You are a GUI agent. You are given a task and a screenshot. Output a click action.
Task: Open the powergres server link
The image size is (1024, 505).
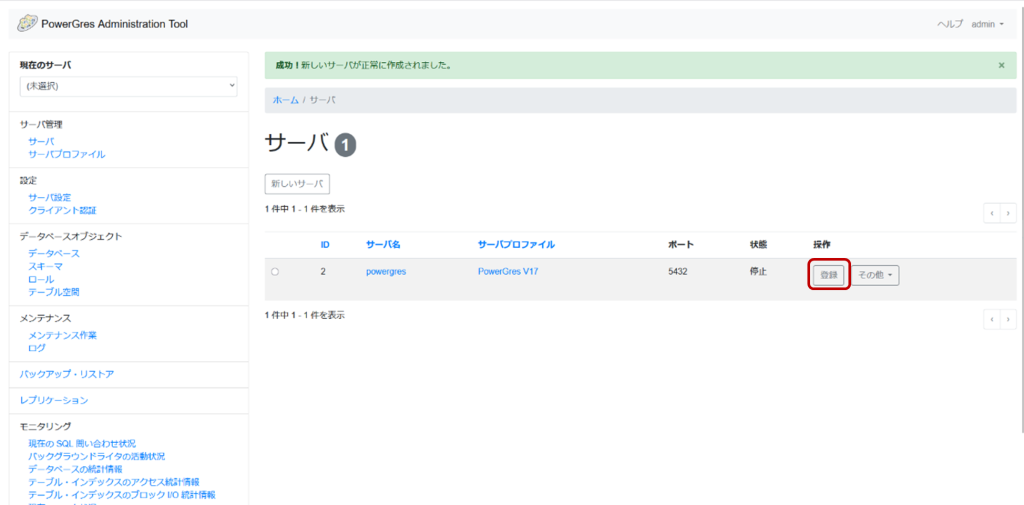click(386, 272)
